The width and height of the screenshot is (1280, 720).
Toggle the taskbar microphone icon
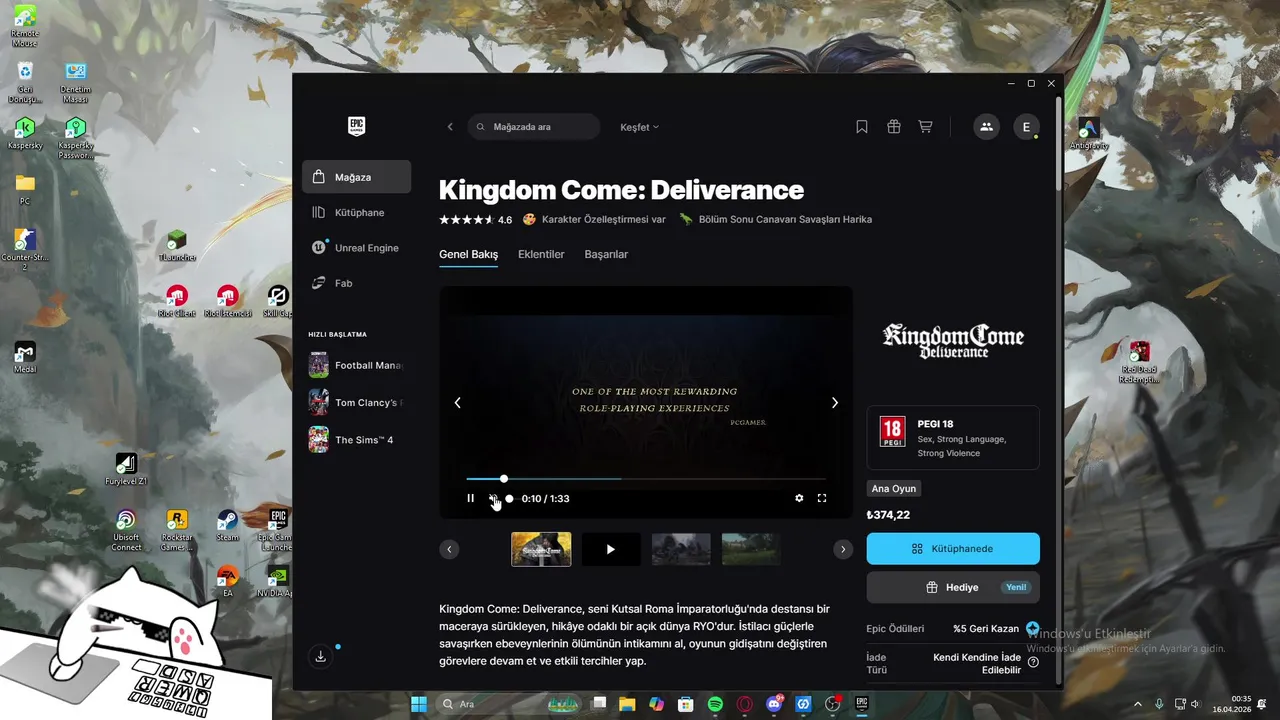click(1159, 704)
